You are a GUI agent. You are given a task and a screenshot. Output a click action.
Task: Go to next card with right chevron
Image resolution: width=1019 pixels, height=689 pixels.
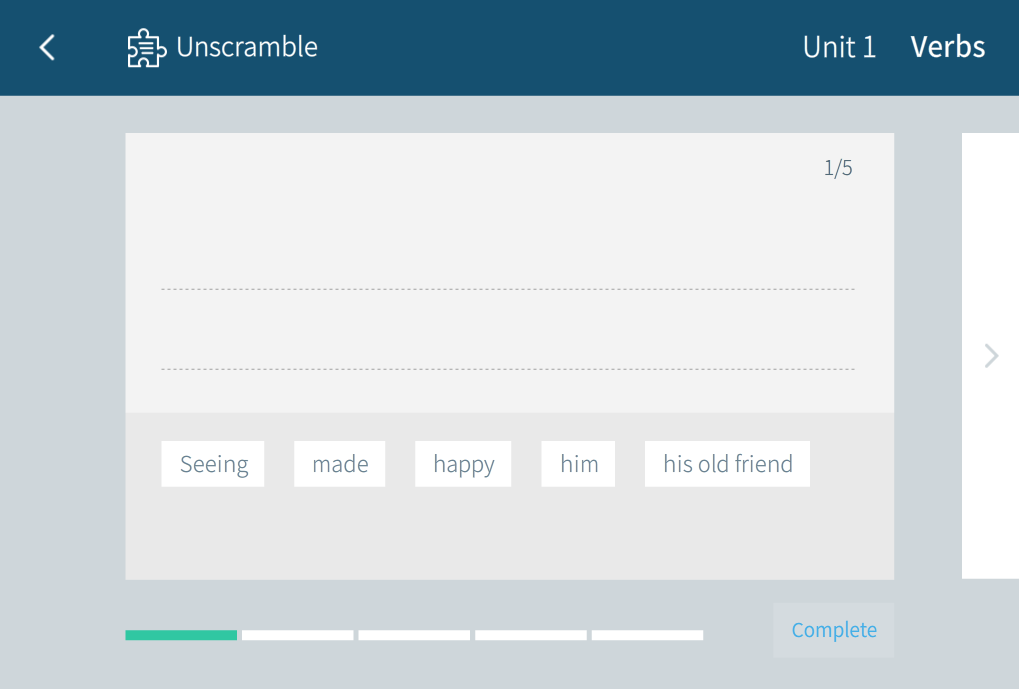991,356
